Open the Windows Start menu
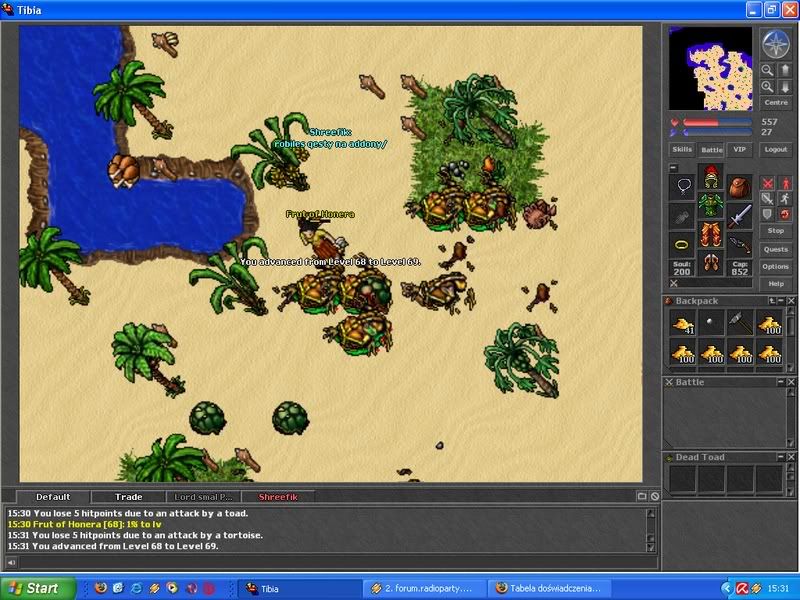This screenshot has width=800, height=600. tap(38, 588)
